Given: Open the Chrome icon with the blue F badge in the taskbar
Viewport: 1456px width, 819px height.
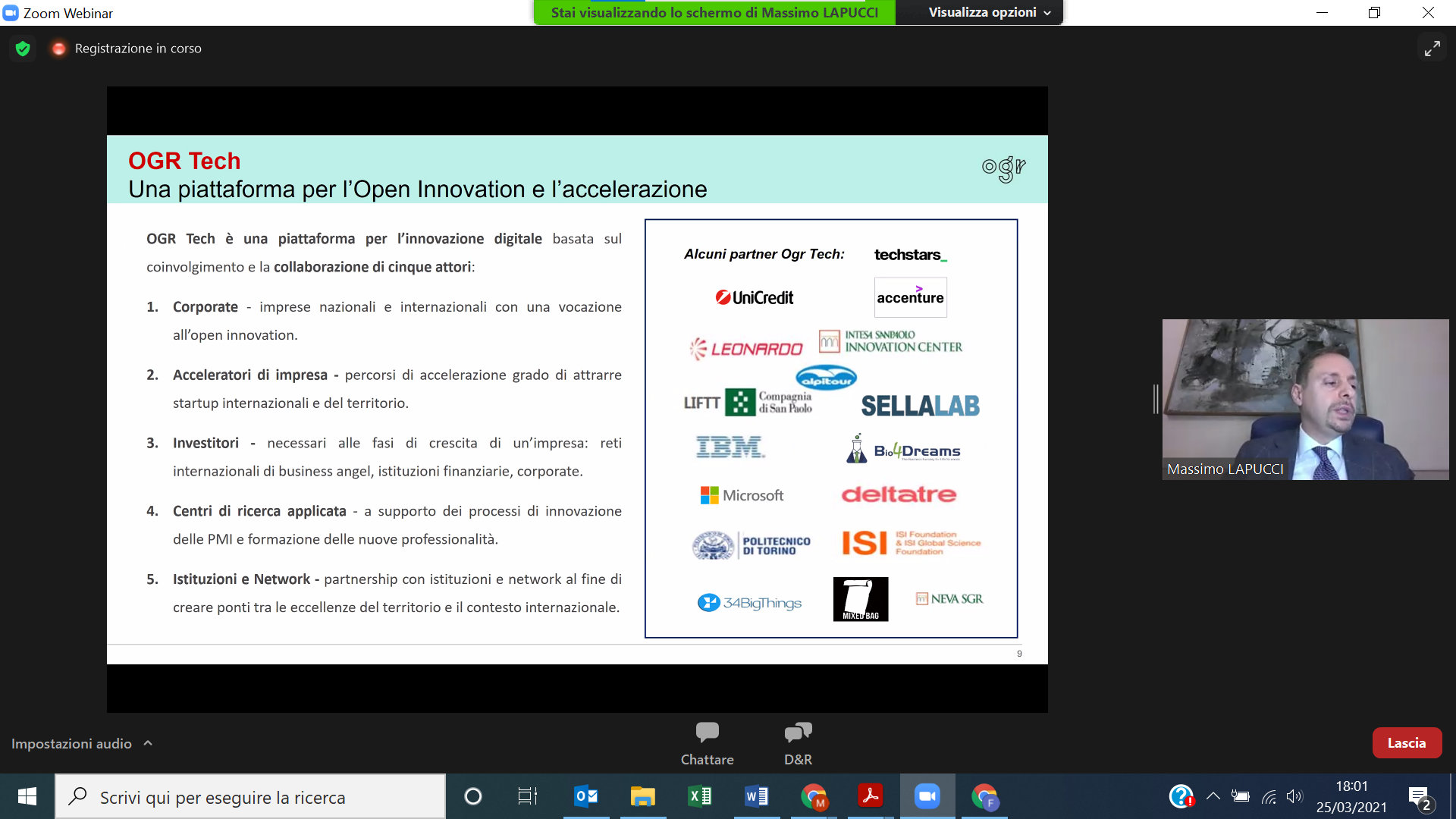Looking at the screenshot, I should [984, 796].
